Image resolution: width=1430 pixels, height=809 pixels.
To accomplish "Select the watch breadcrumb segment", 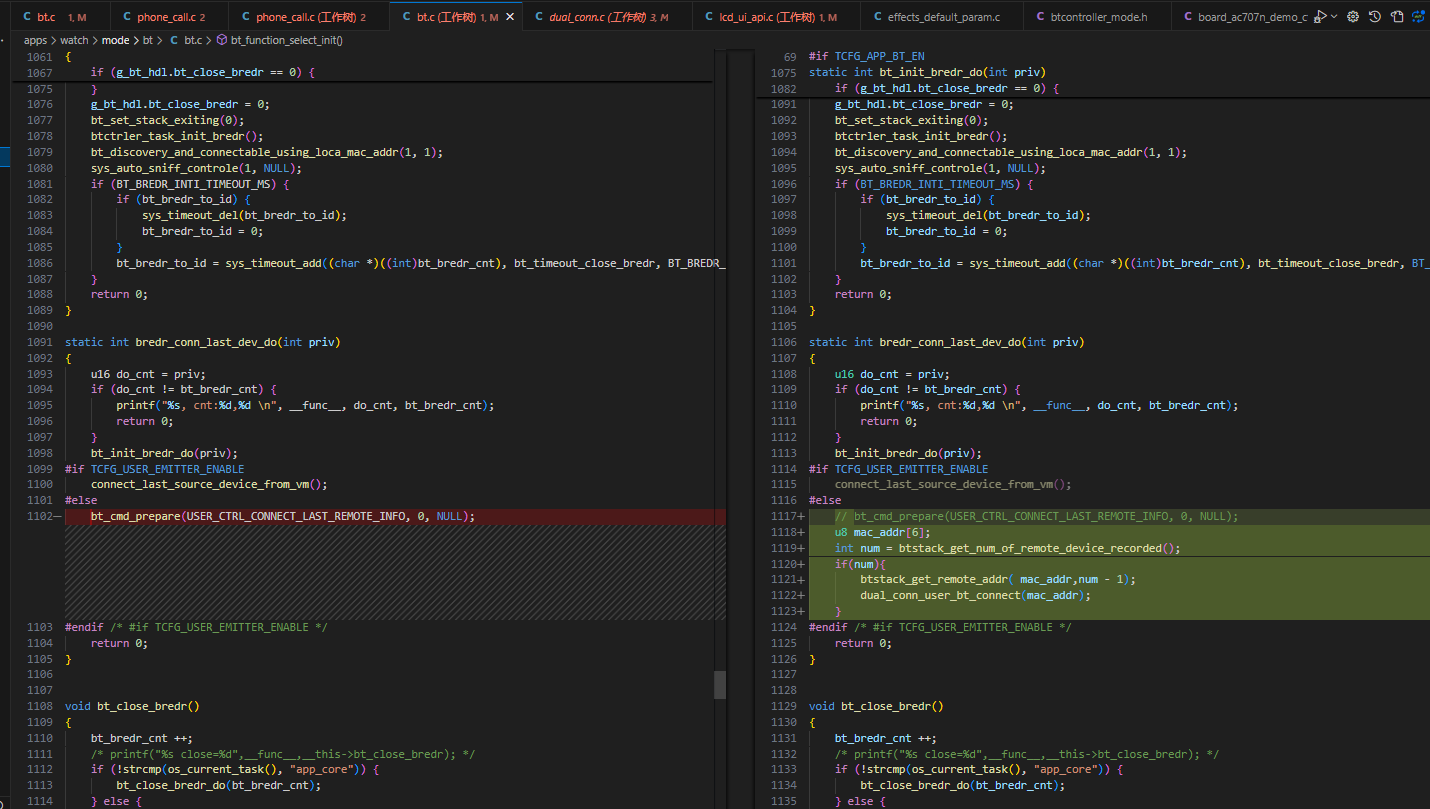I will (74, 40).
